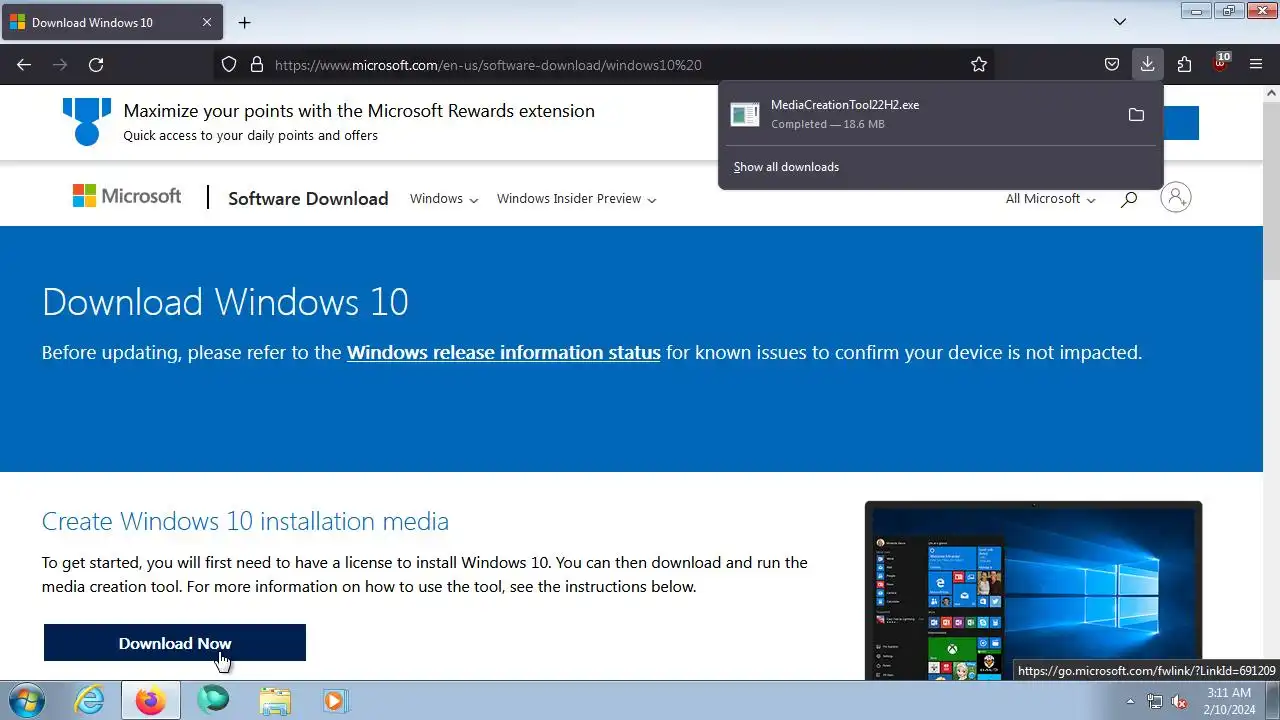
Task: Select the Download Windows 10 tab
Action: (111, 22)
